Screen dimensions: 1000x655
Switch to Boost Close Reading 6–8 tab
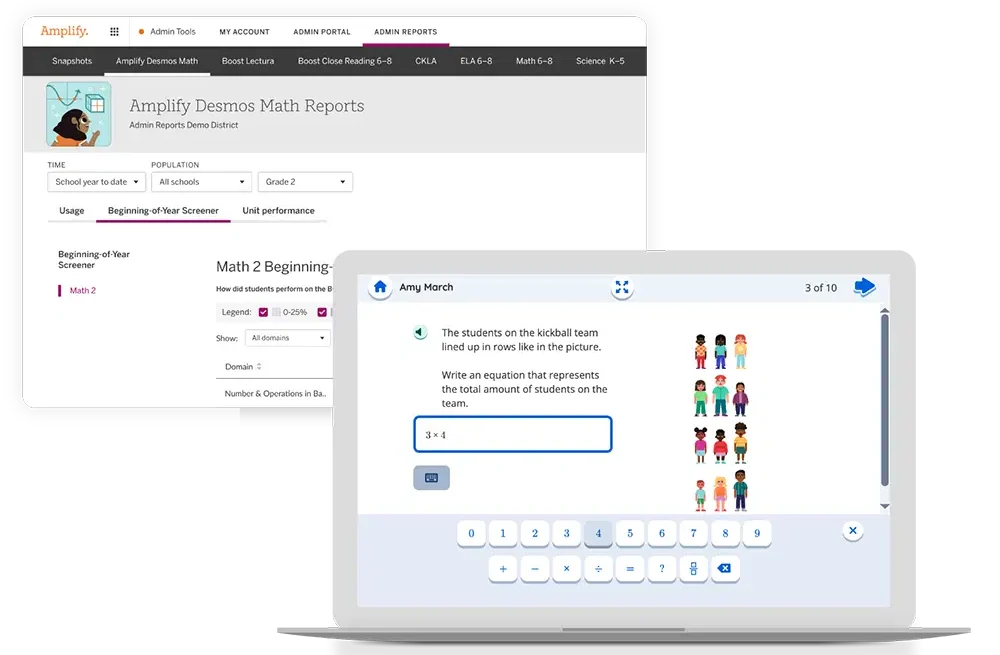pyautogui.click(x=345, y=61)
